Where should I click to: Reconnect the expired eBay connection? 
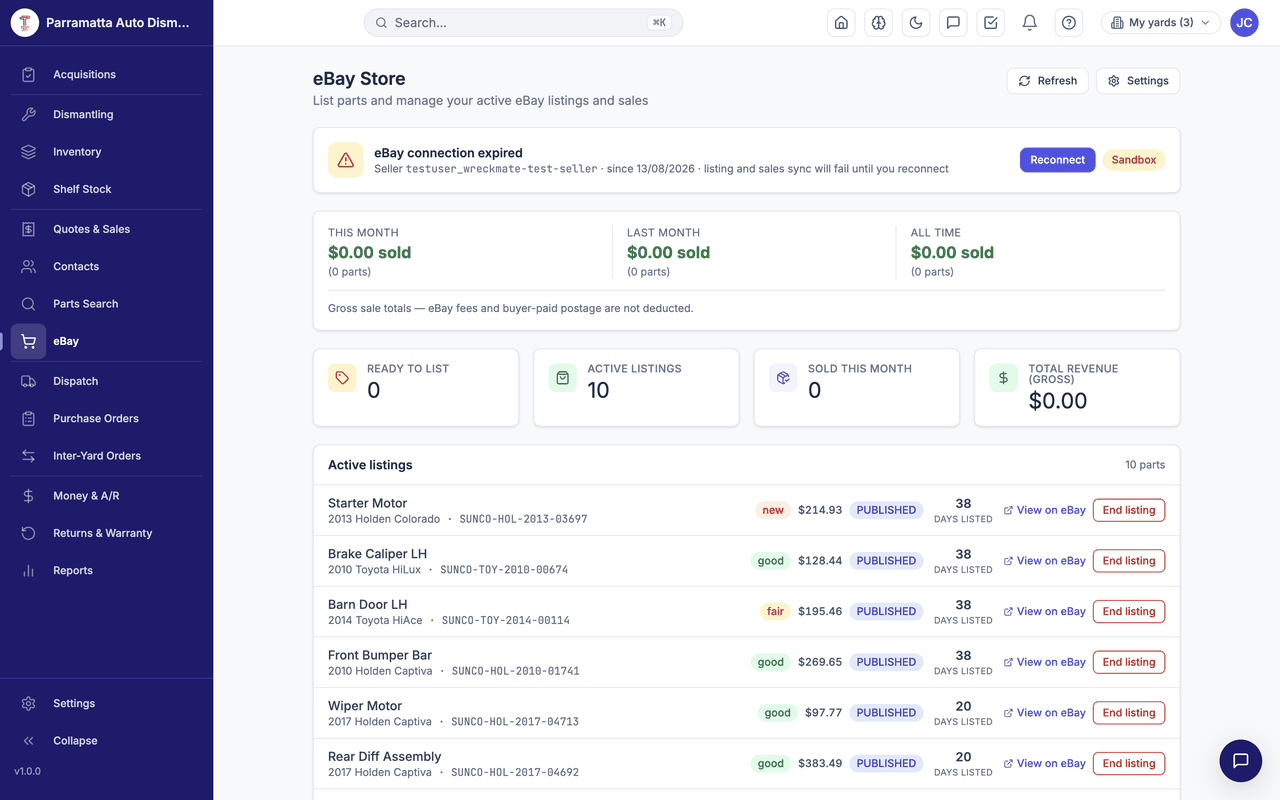pos(1057,160)
